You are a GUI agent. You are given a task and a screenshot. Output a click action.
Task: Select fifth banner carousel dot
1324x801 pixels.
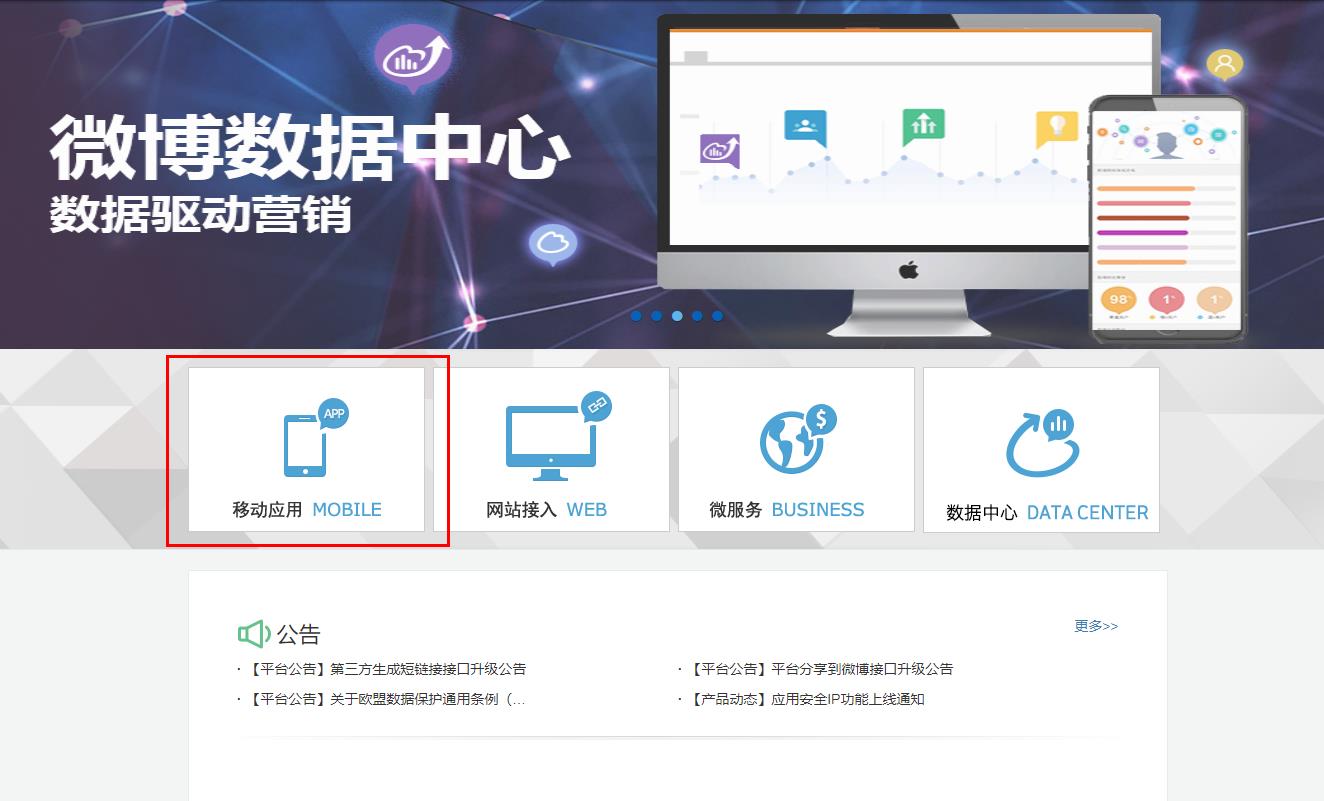point(717,316)
